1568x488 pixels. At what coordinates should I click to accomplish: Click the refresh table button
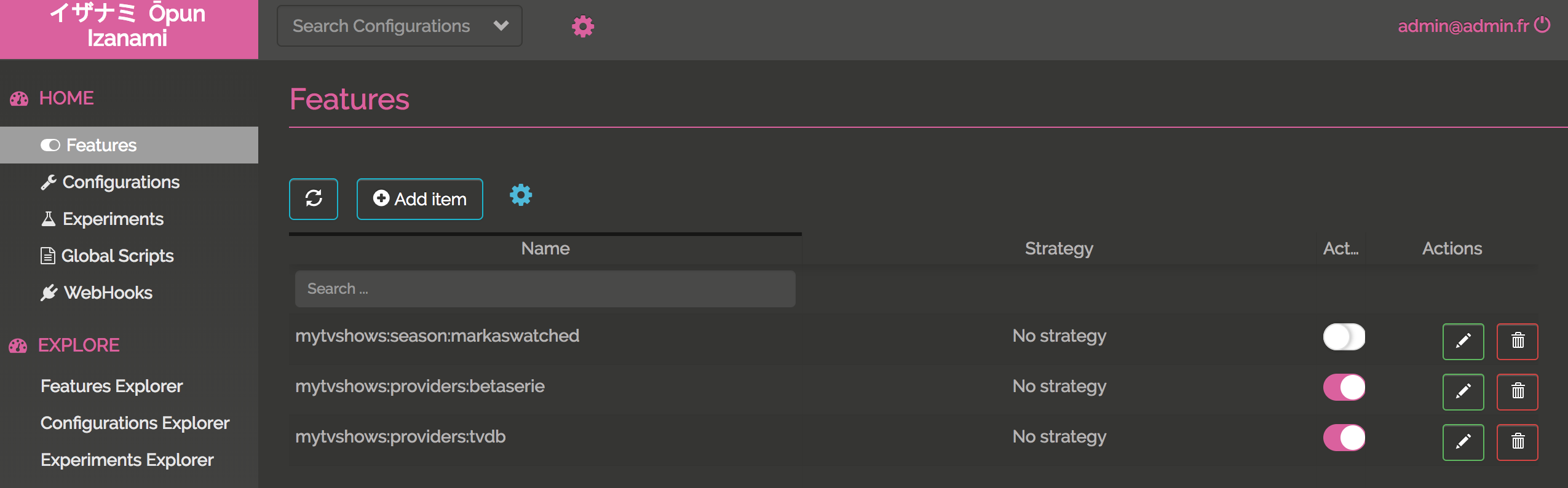point(314,199)
